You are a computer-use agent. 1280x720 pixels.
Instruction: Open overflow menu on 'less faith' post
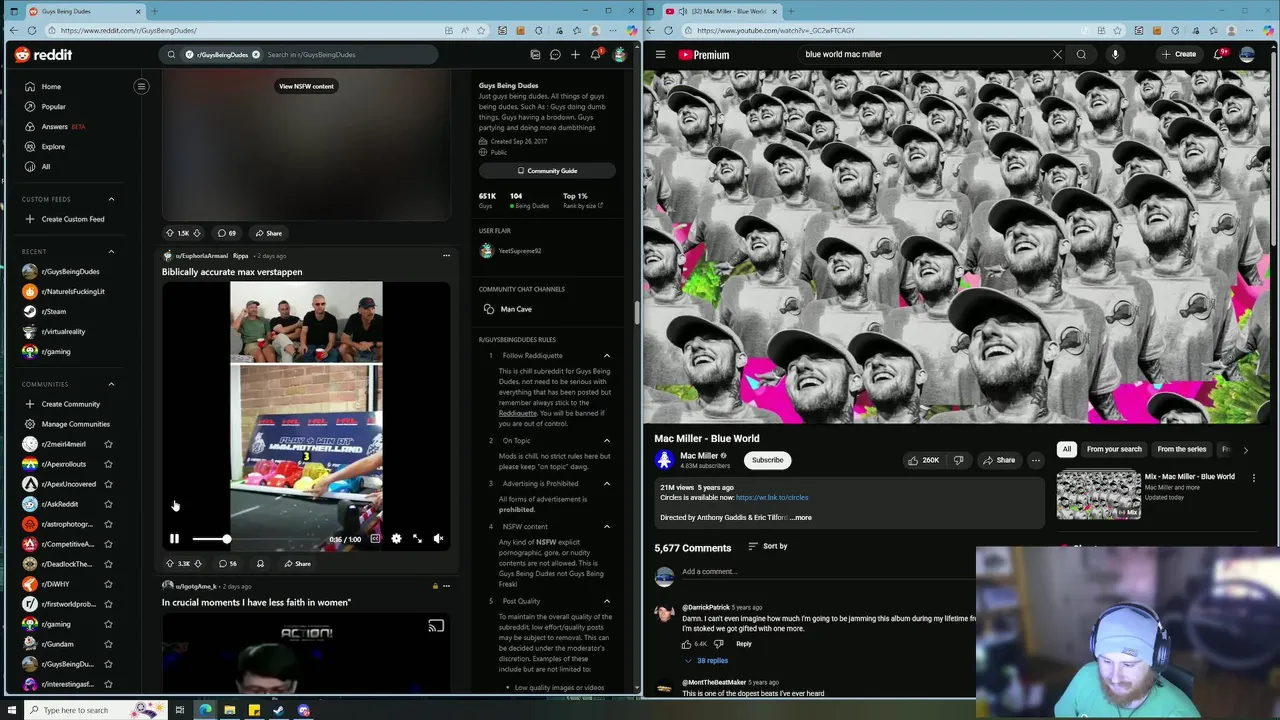pos(446,586)
